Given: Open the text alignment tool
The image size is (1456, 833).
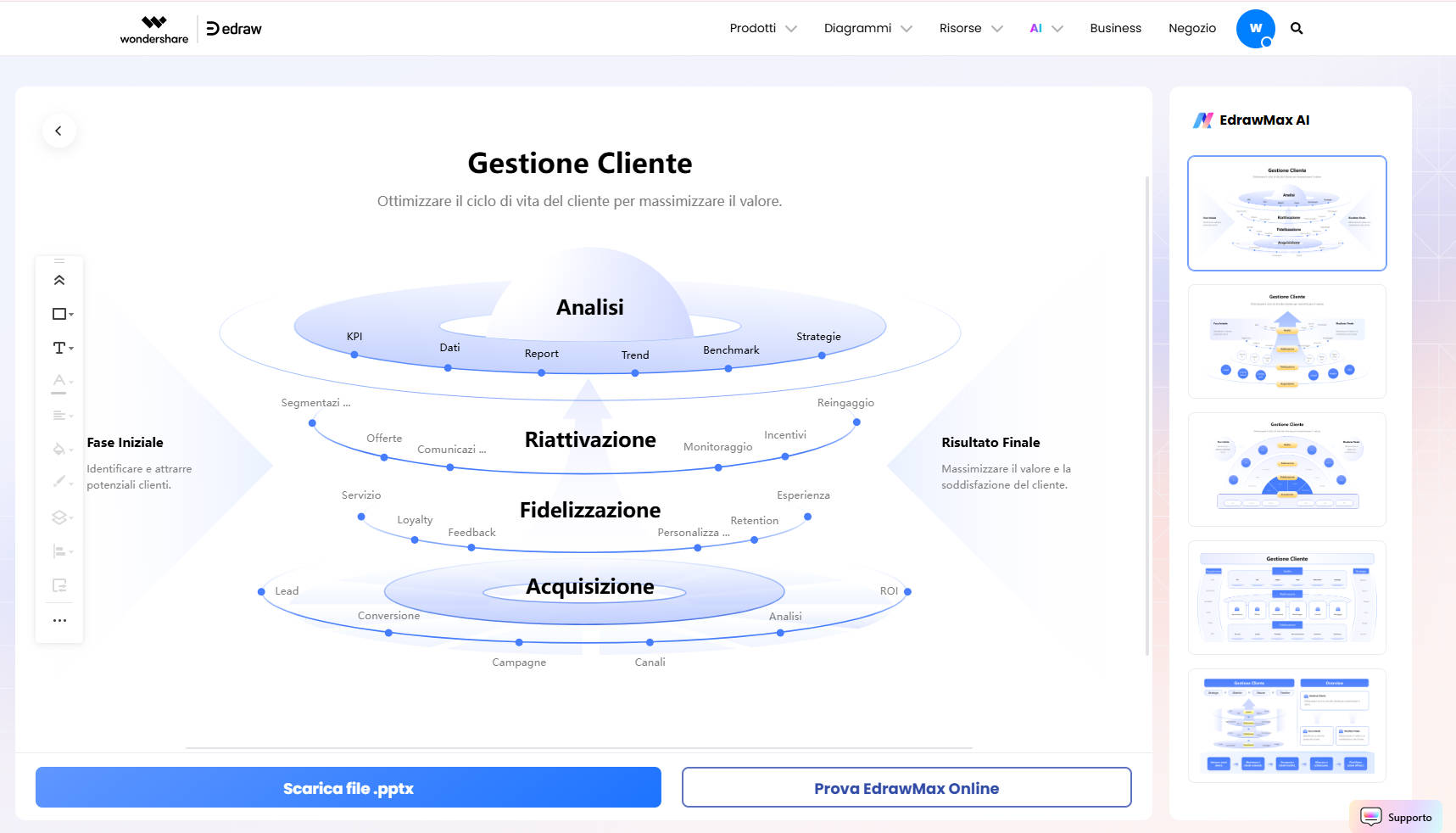Looking at the screenshot, I should pyautogui.click(x=63, y=416).
